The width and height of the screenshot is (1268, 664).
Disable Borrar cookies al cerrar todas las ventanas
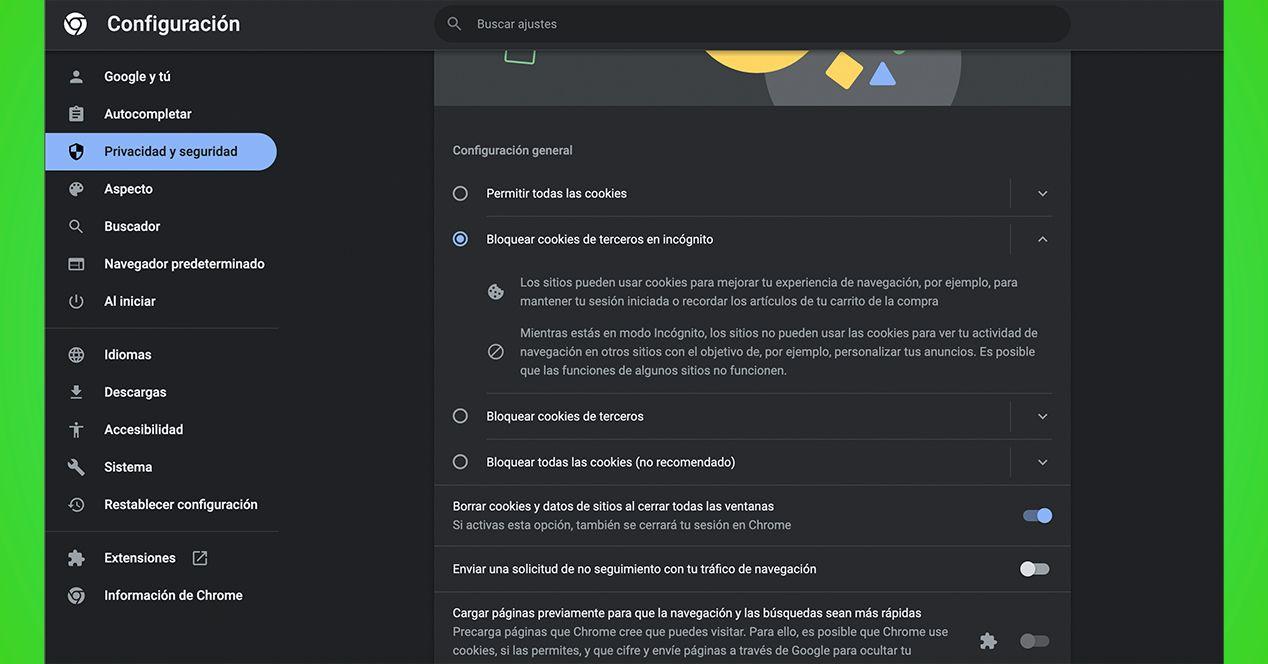pyautogui.click(x=1035, y=514)
